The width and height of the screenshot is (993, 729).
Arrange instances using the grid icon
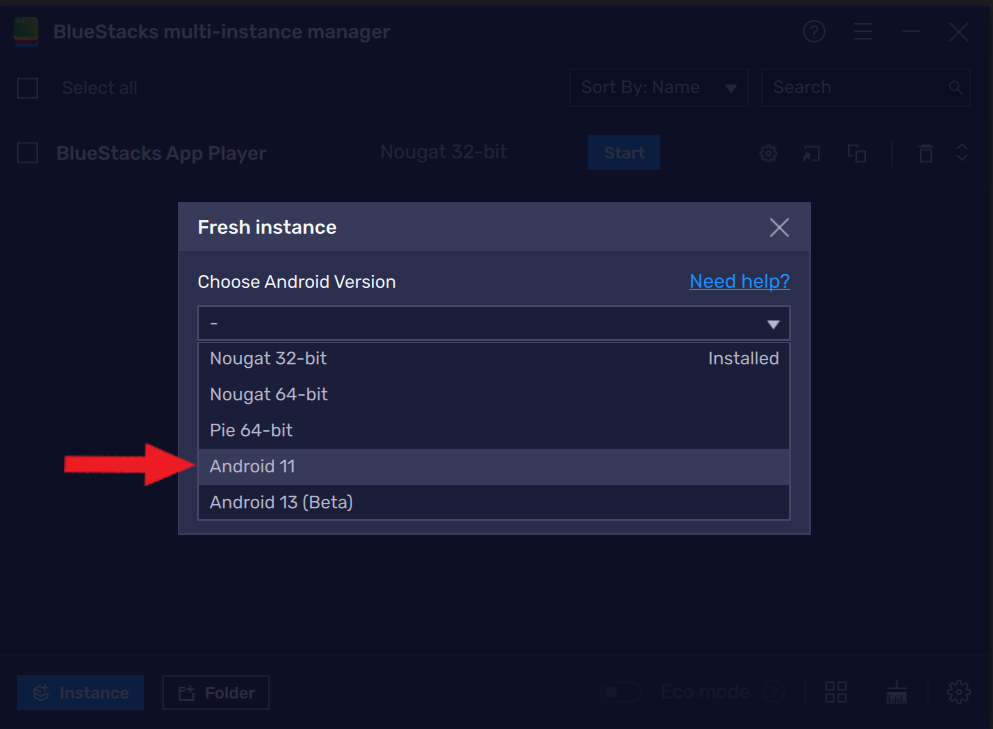click(x=836, y=692)
